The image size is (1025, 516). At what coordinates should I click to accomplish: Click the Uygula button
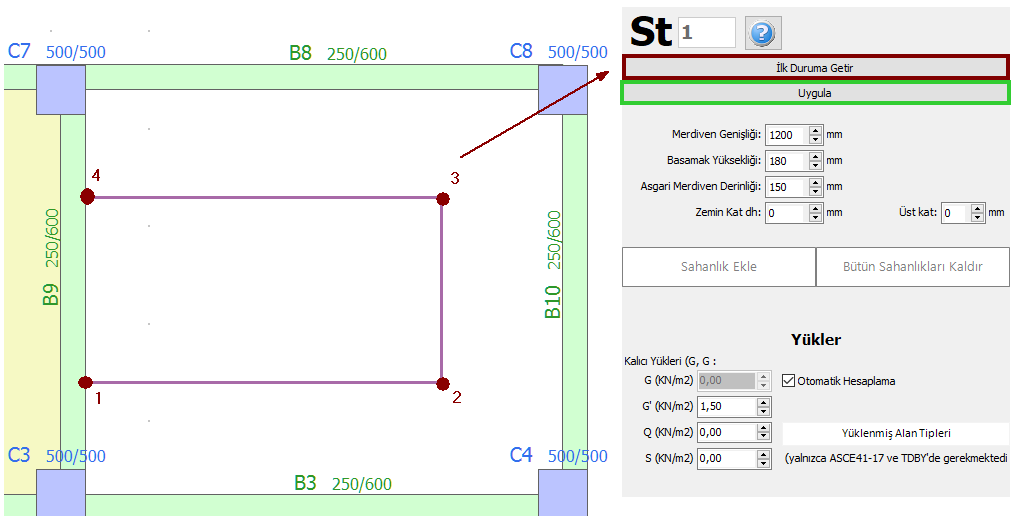pyautogui.click(x=815, y=93)
